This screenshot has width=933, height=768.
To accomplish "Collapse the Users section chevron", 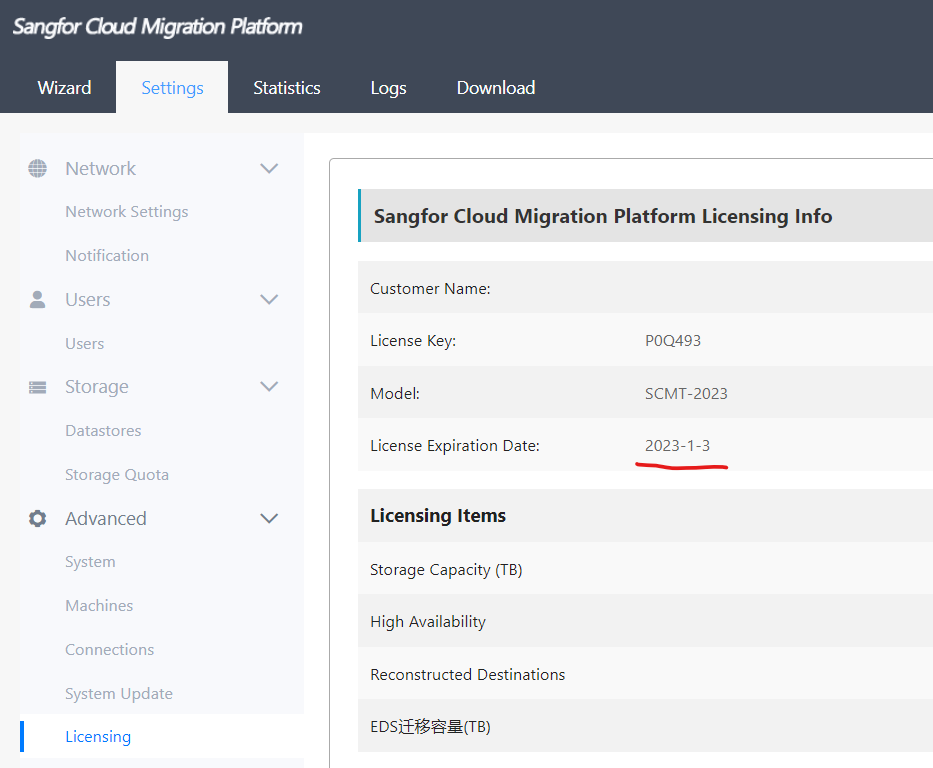I will point(269,299).
